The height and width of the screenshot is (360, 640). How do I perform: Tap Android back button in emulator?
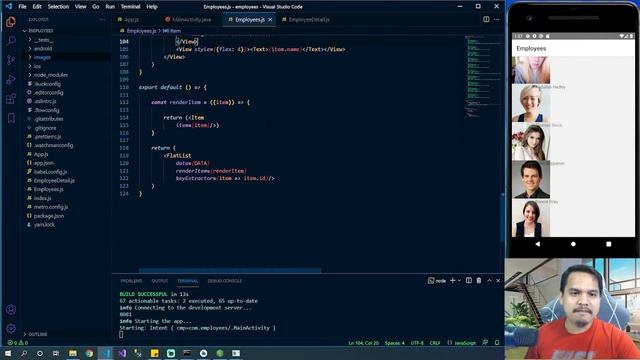point(538,244)
